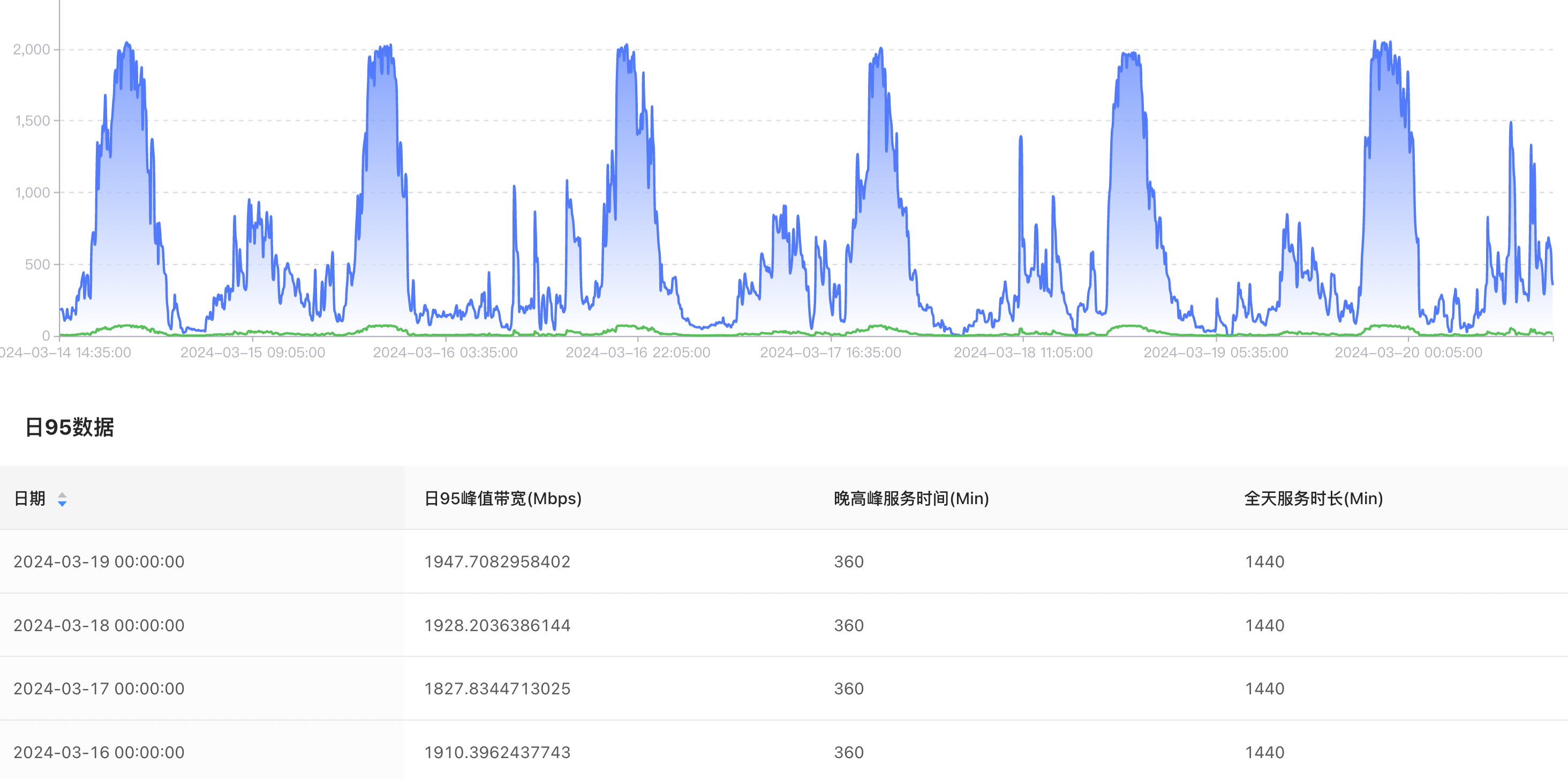Screen dimensions: 1568x779
Task: Click bandwidth value 1928.2036386144
Action: (x=497, y=626)
